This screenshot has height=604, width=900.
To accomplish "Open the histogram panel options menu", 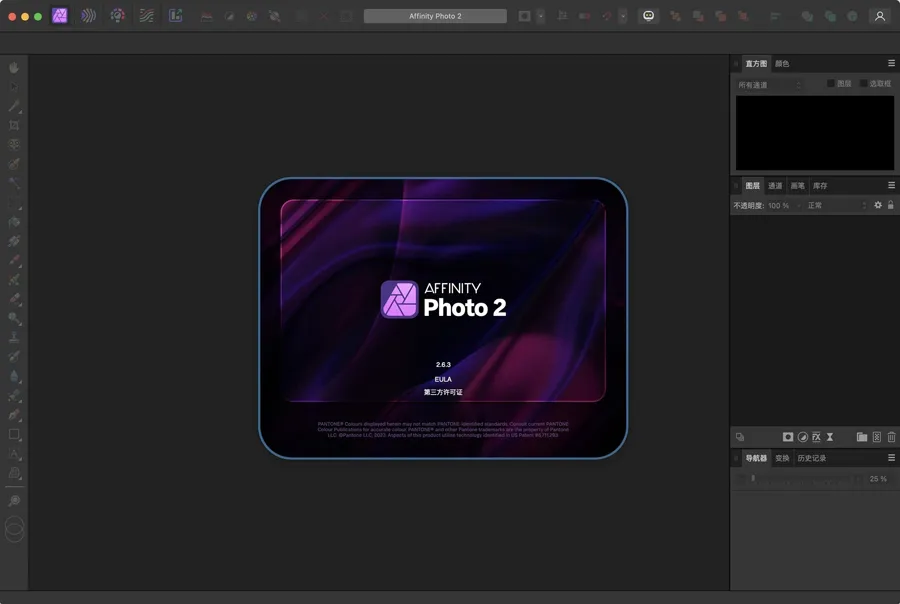I will (x=891, y=63).
